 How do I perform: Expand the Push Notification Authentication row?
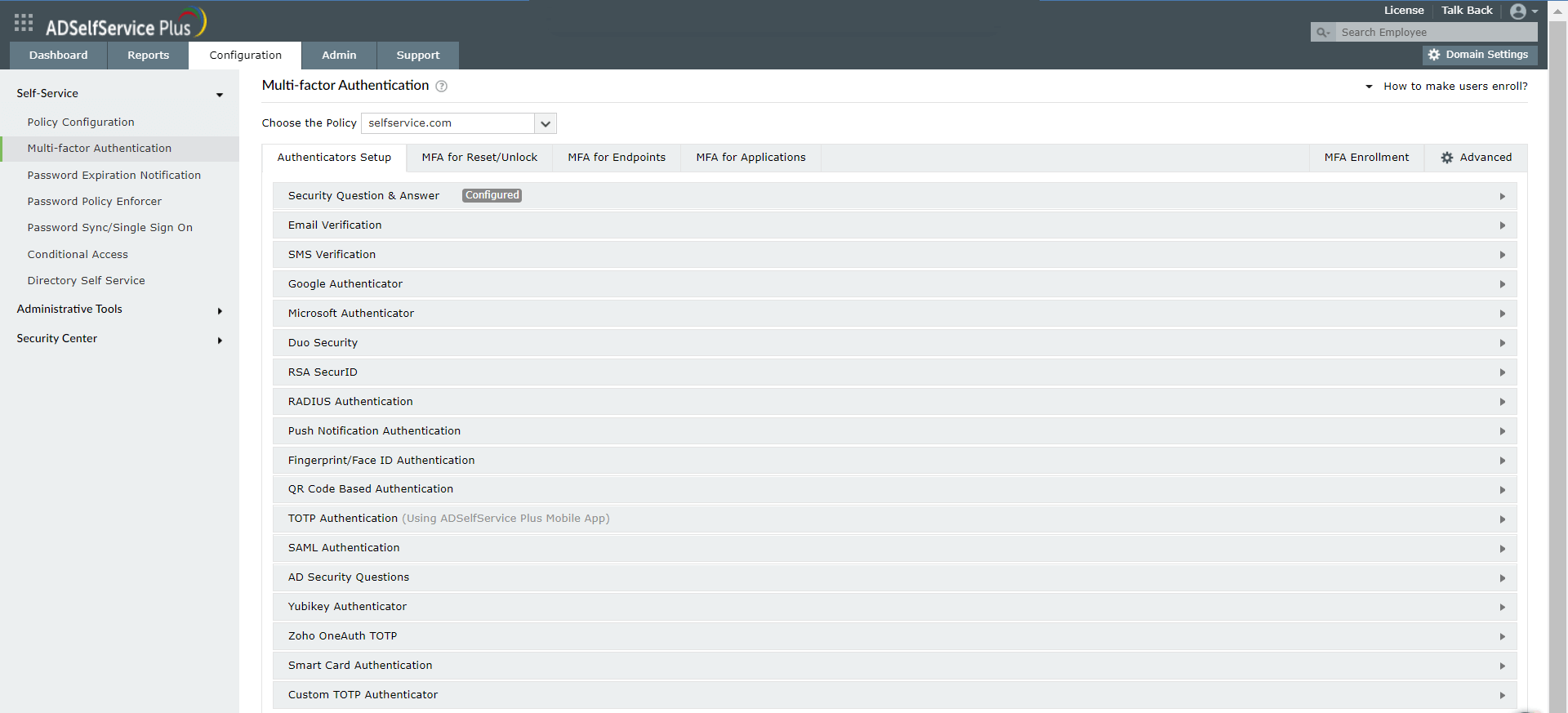click(895, 431)
